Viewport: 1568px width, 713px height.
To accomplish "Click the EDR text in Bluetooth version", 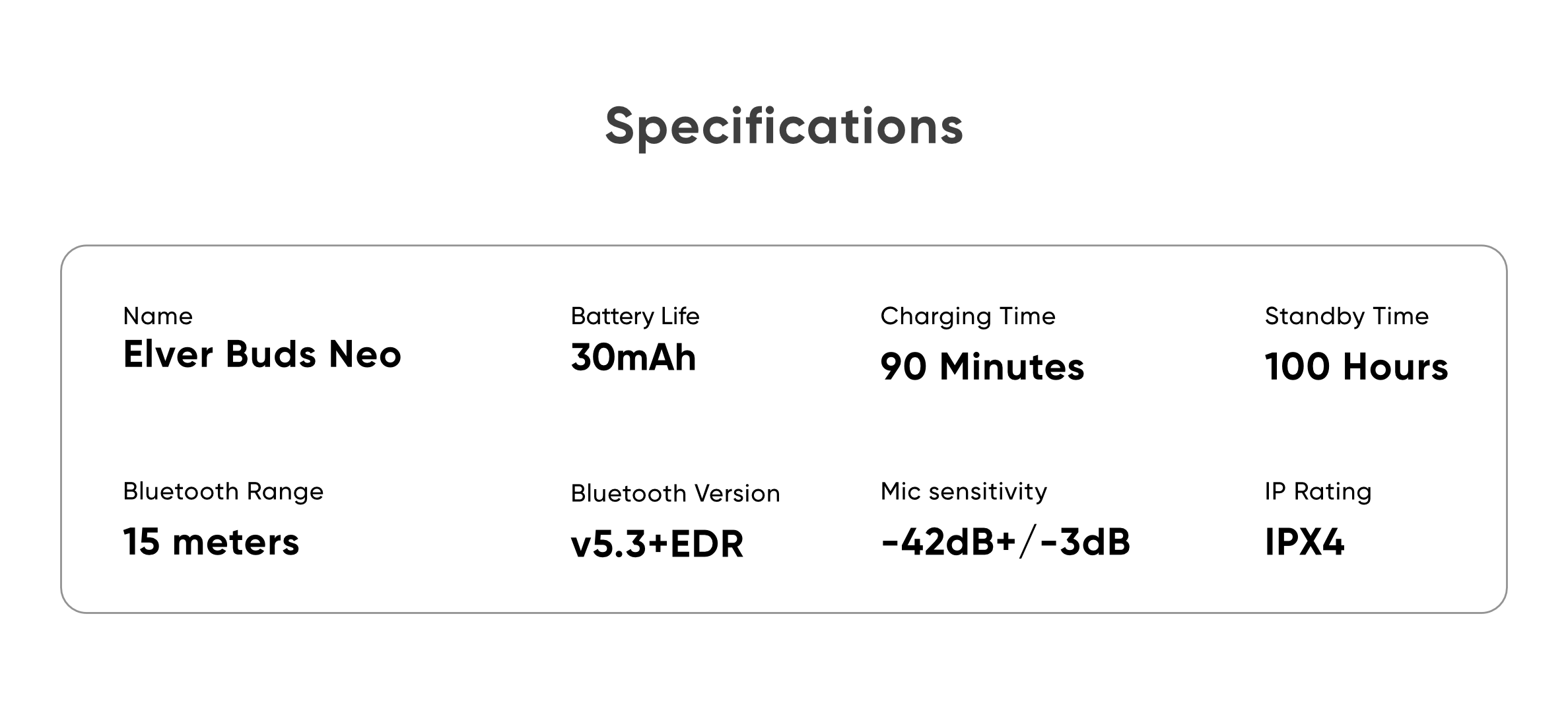I will tap(706, 545).
